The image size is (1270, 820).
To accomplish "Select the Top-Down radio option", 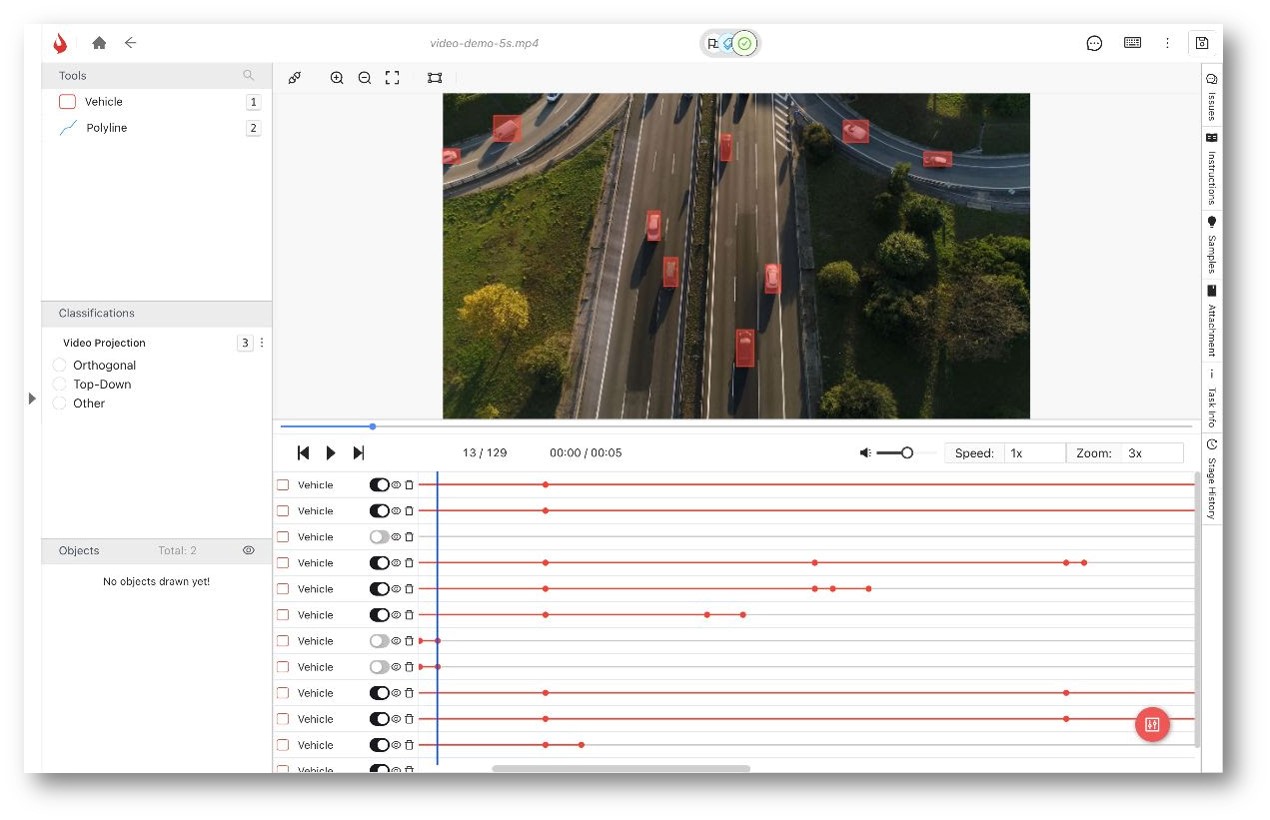I will tap(60, 385).
